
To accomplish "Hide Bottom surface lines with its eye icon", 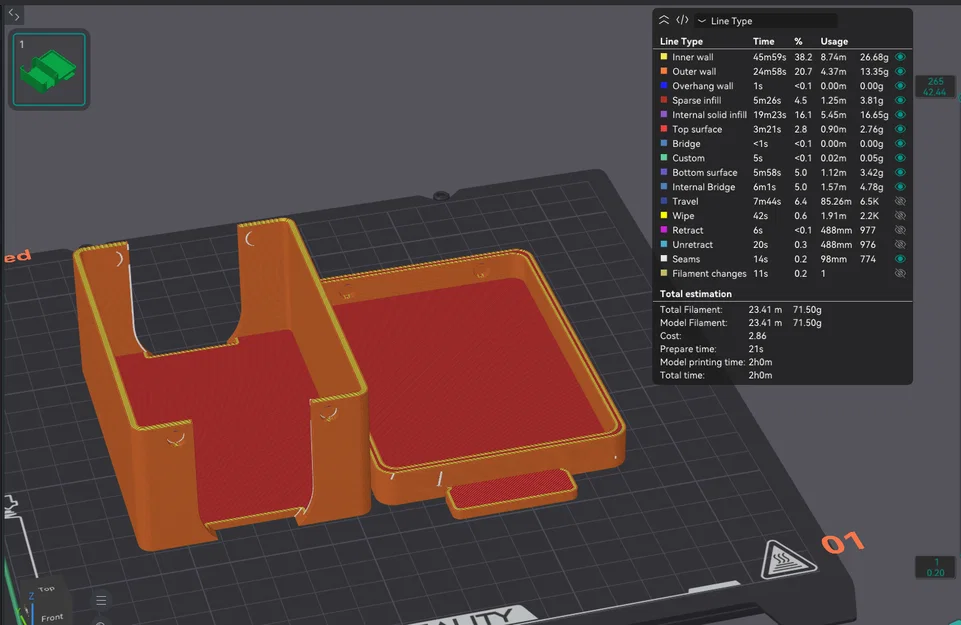I will (900, 172).
